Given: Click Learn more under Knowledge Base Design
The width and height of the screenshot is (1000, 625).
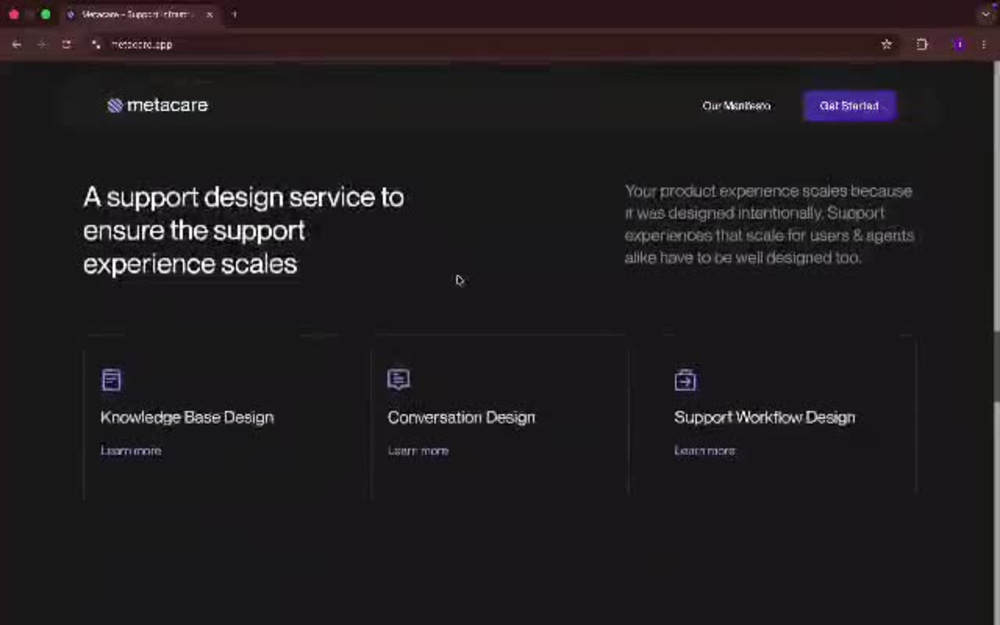Looking at the screenshot, I should tap(131, 450).
